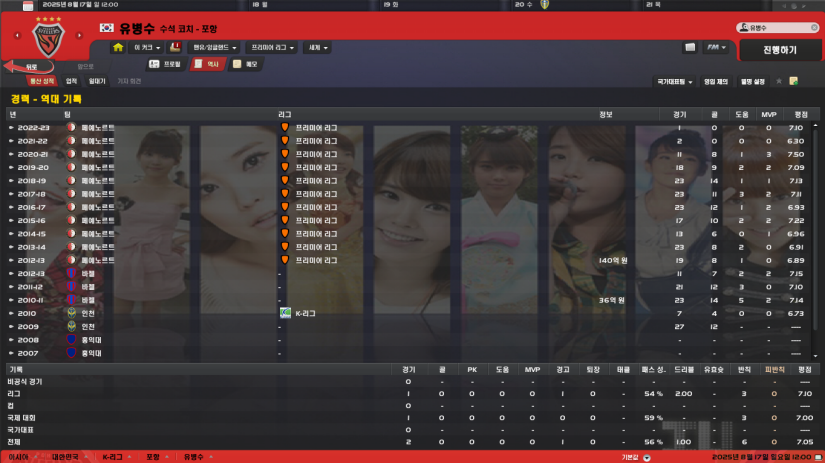This screenshot has height=463, width=825.
Task: Open the bookmarks folder icon near FM menu
Action: [690, 47]
